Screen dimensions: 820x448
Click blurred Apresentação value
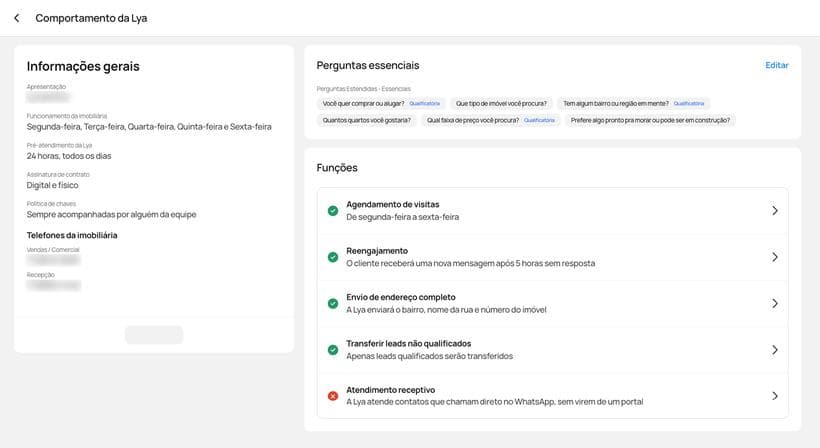pos(48,97)
